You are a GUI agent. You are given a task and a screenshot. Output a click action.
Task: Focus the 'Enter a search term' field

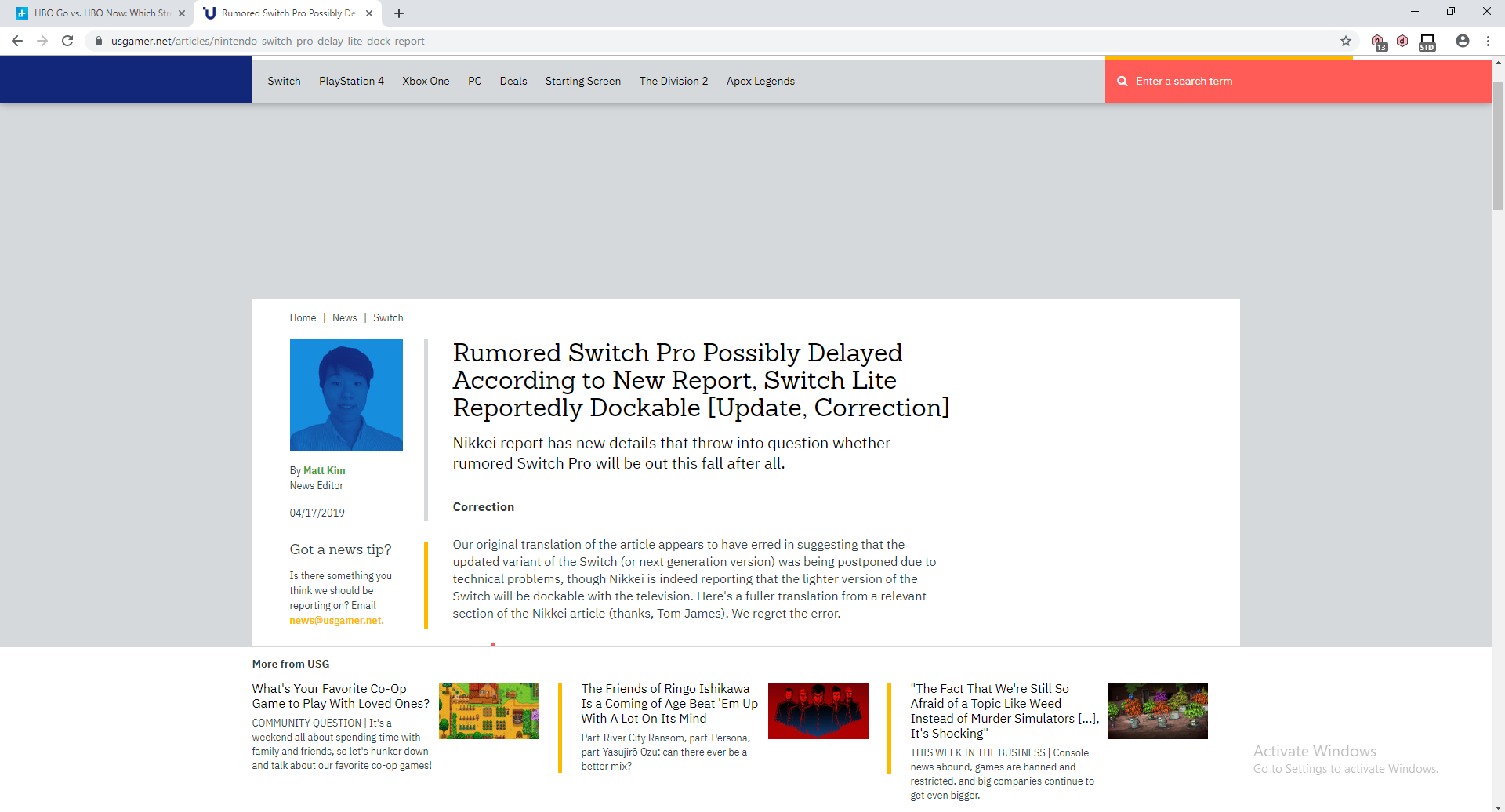1297,81
